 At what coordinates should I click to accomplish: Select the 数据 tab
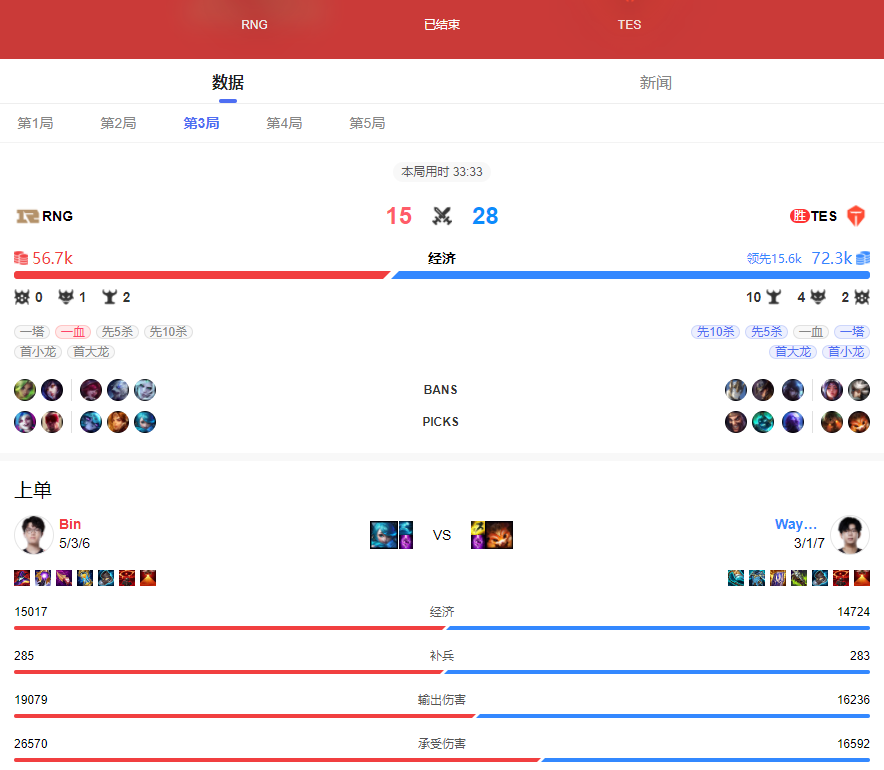click(228, 83)
